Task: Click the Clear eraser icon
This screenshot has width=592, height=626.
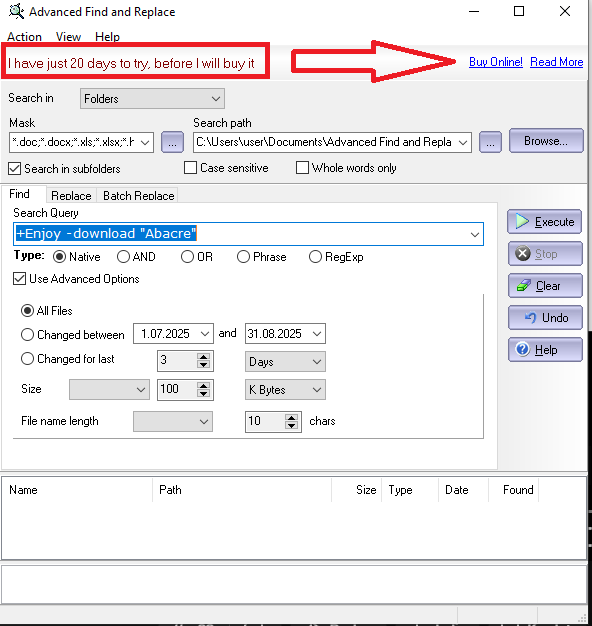Action: coord(523,285)
